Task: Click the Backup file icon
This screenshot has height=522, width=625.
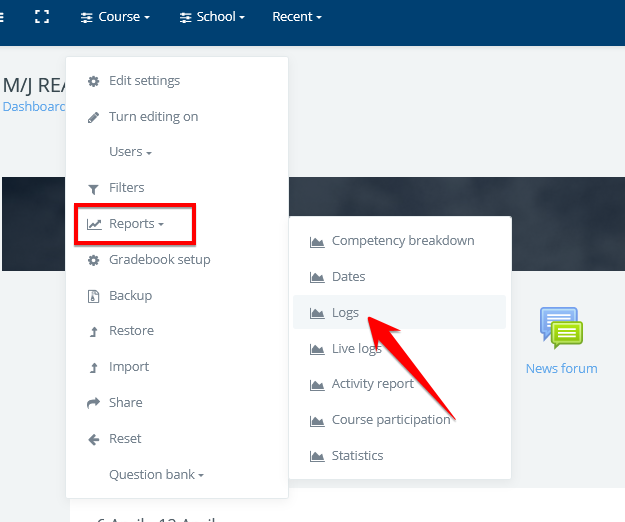Action: 94,296
